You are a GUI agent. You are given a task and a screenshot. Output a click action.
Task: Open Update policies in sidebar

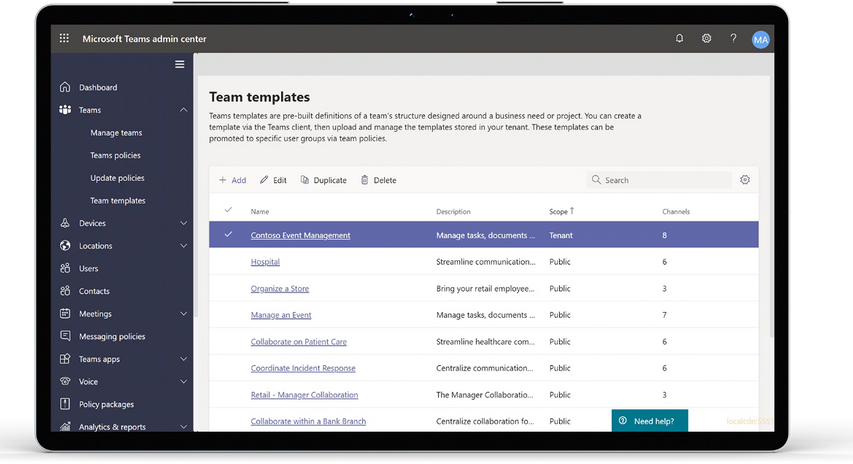coord(117,178)
